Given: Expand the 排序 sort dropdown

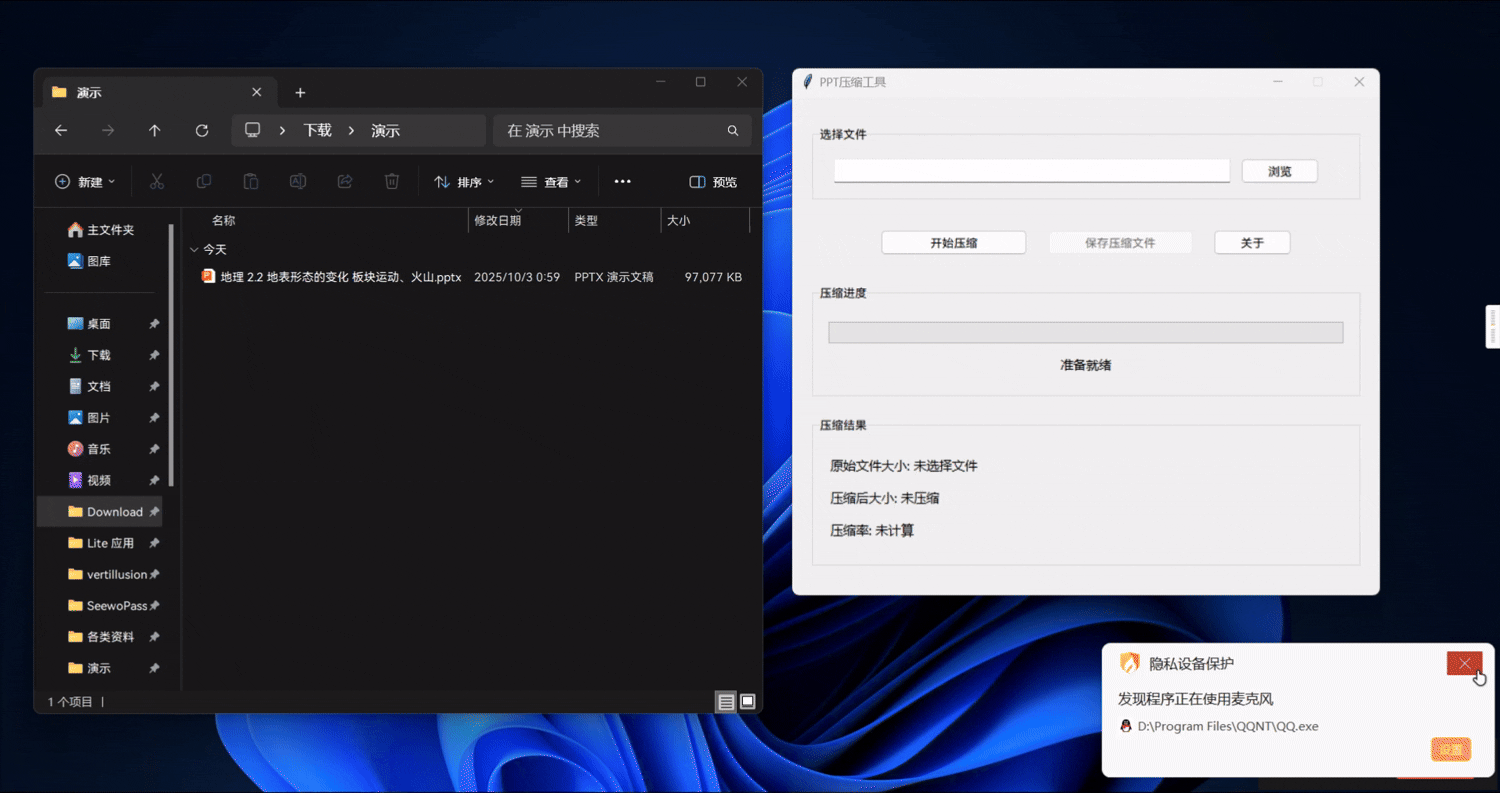Looking at the screenshot, I should point(464,182).
